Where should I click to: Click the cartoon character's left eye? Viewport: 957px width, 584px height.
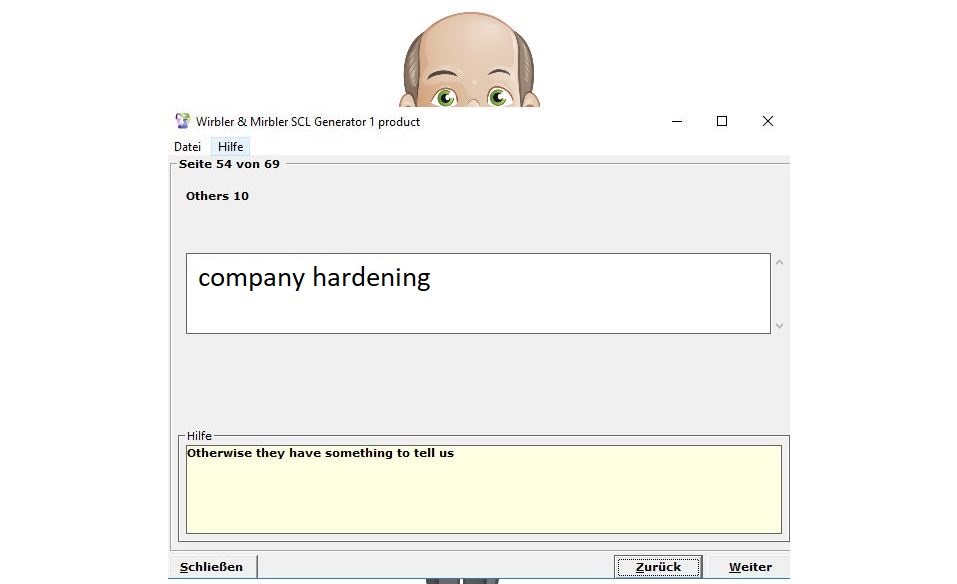point(445,97)
